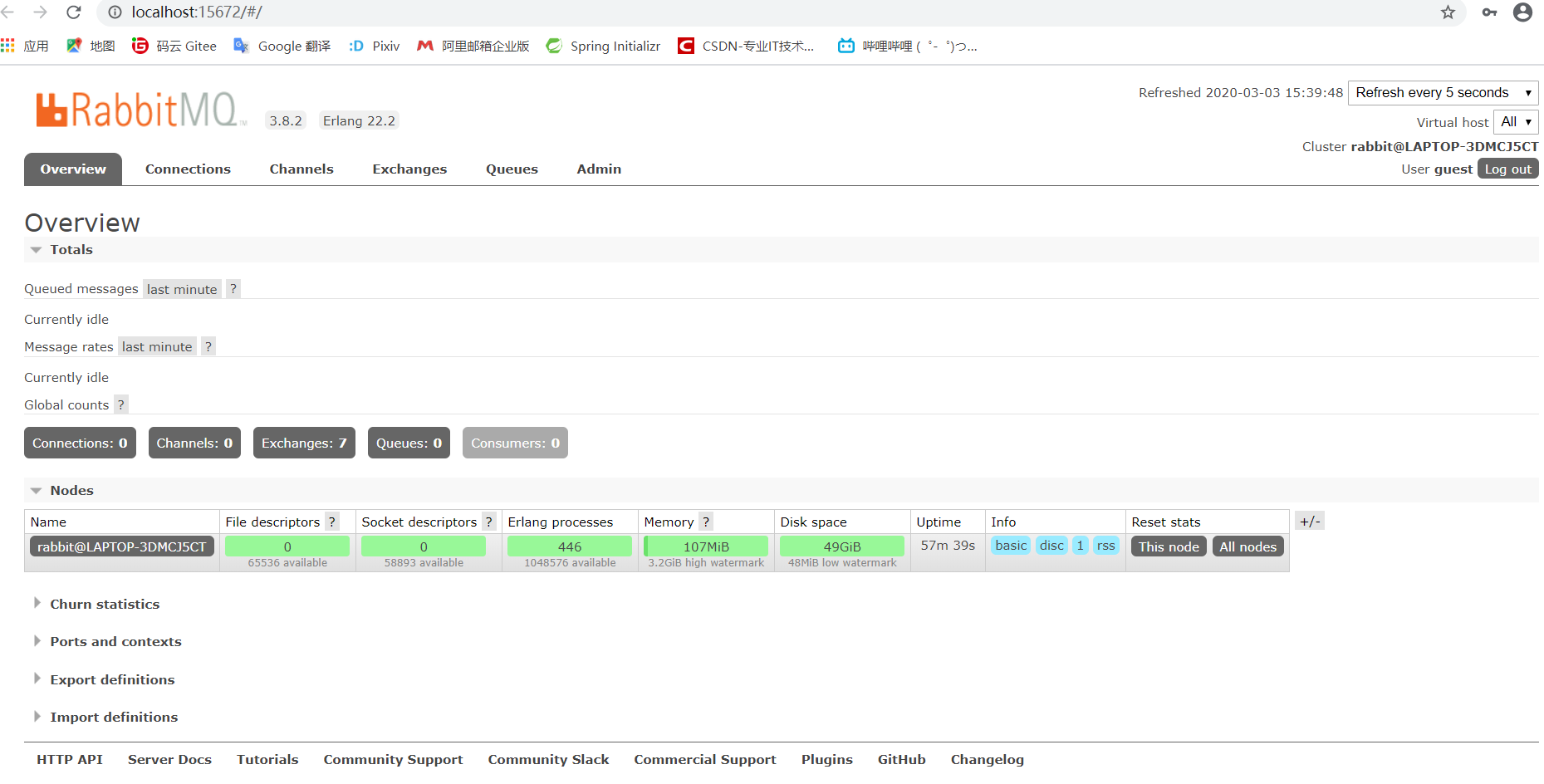The image size is (1544, 784).
Task: Click the Memory 107MiB usage bar
Action: 706,546
